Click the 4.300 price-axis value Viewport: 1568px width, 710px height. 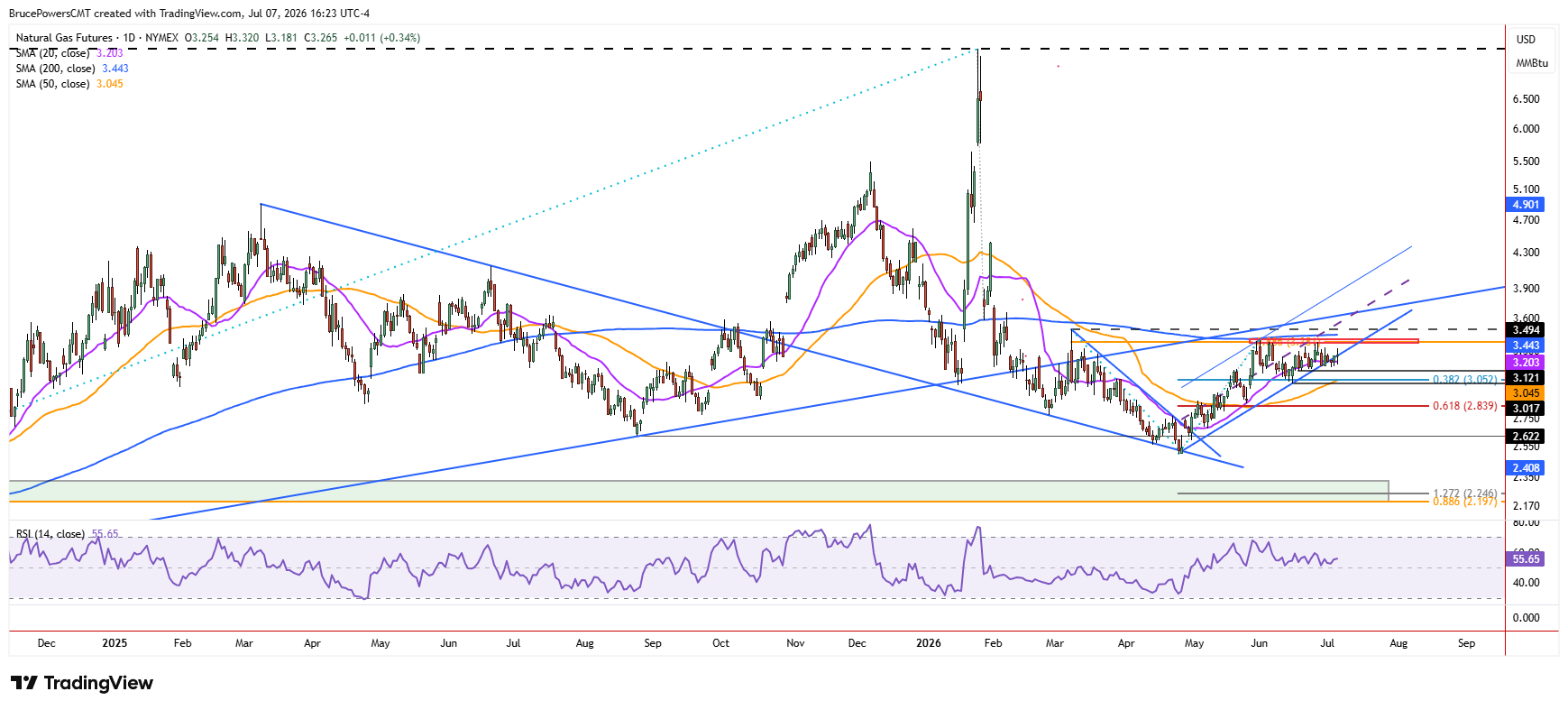click(1526, 253)
